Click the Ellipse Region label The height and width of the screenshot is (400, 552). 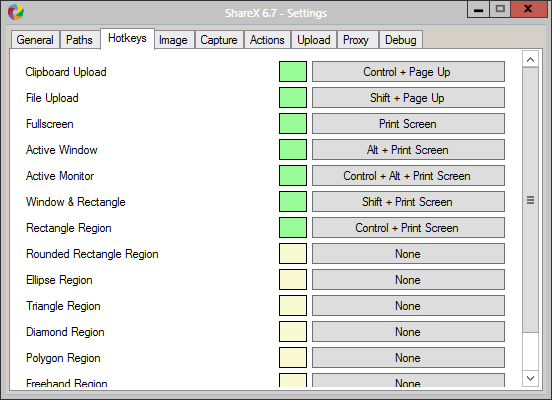tap(59, 280)
